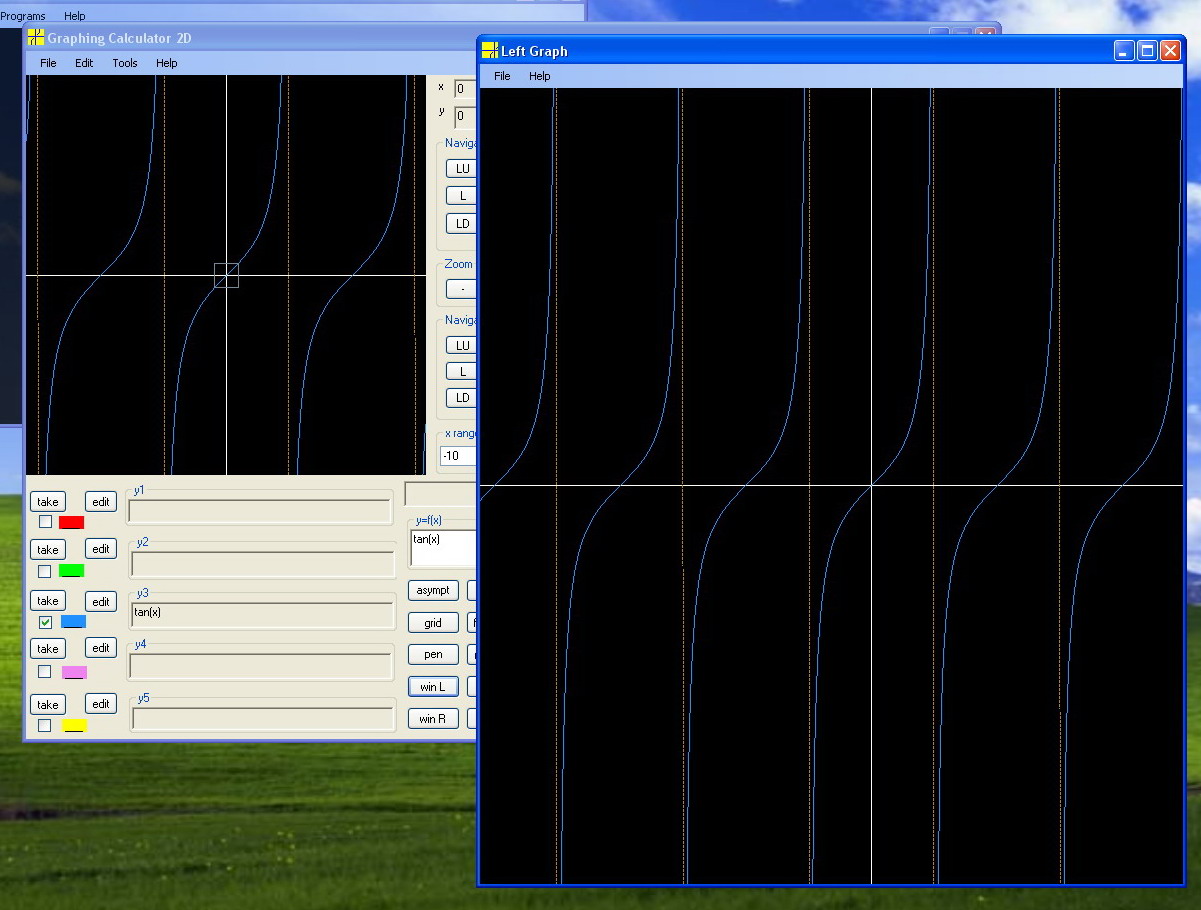
Task: Click the green color swatch for y2
Action: pyautogui.click(x=72, y=571)
